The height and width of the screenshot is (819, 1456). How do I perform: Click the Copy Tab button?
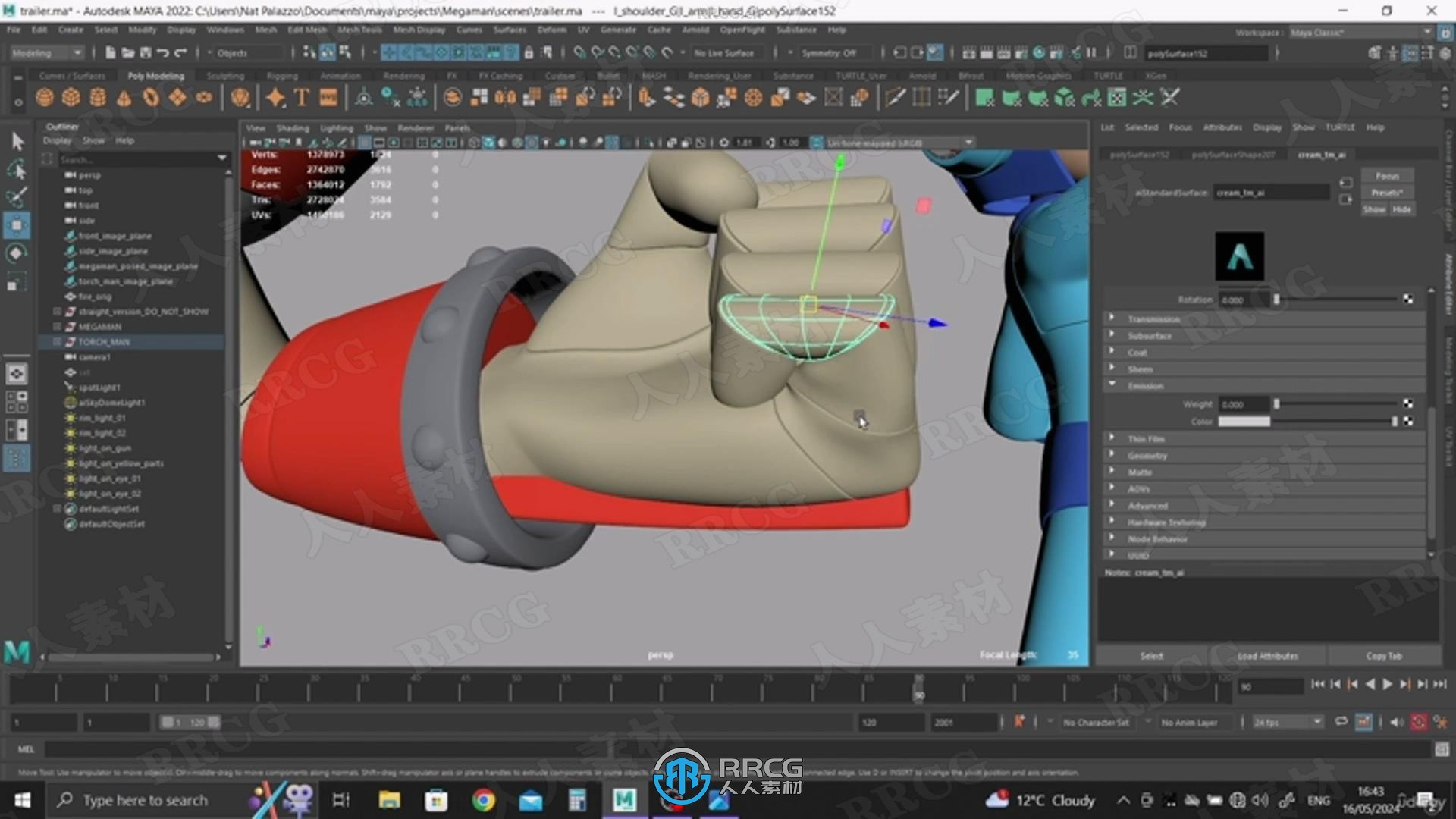point(1384,656)
